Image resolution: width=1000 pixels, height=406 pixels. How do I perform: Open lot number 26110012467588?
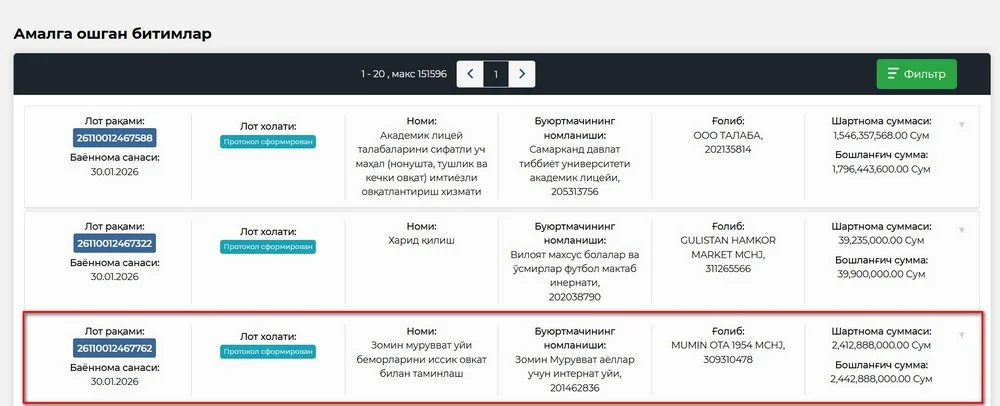(114, 138)
